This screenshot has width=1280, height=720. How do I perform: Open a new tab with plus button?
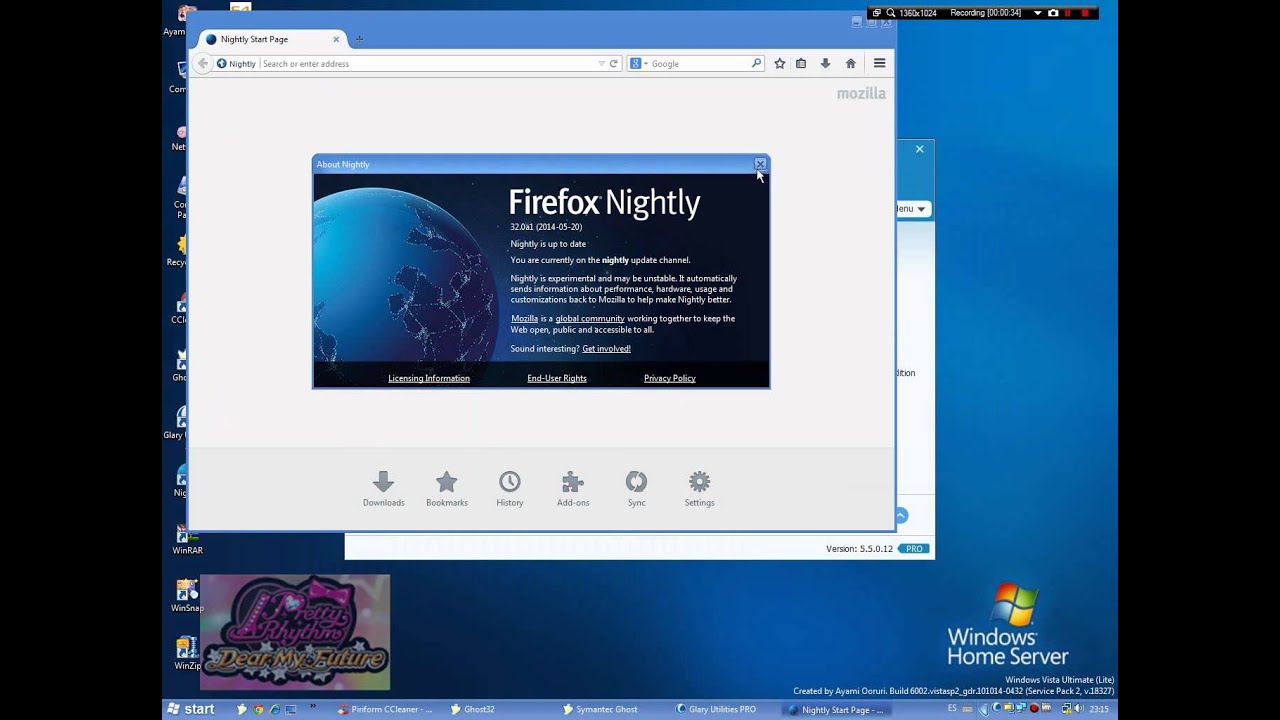(x=359, y=39)
